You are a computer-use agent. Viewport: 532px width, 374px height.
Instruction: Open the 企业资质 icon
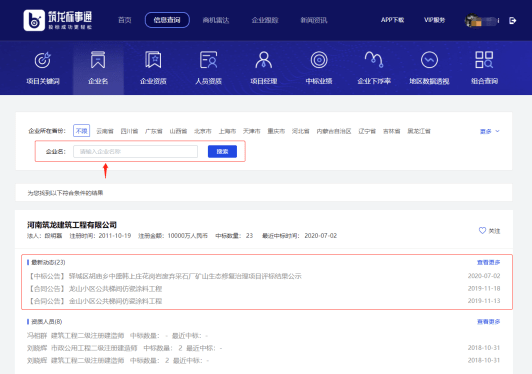153,60
